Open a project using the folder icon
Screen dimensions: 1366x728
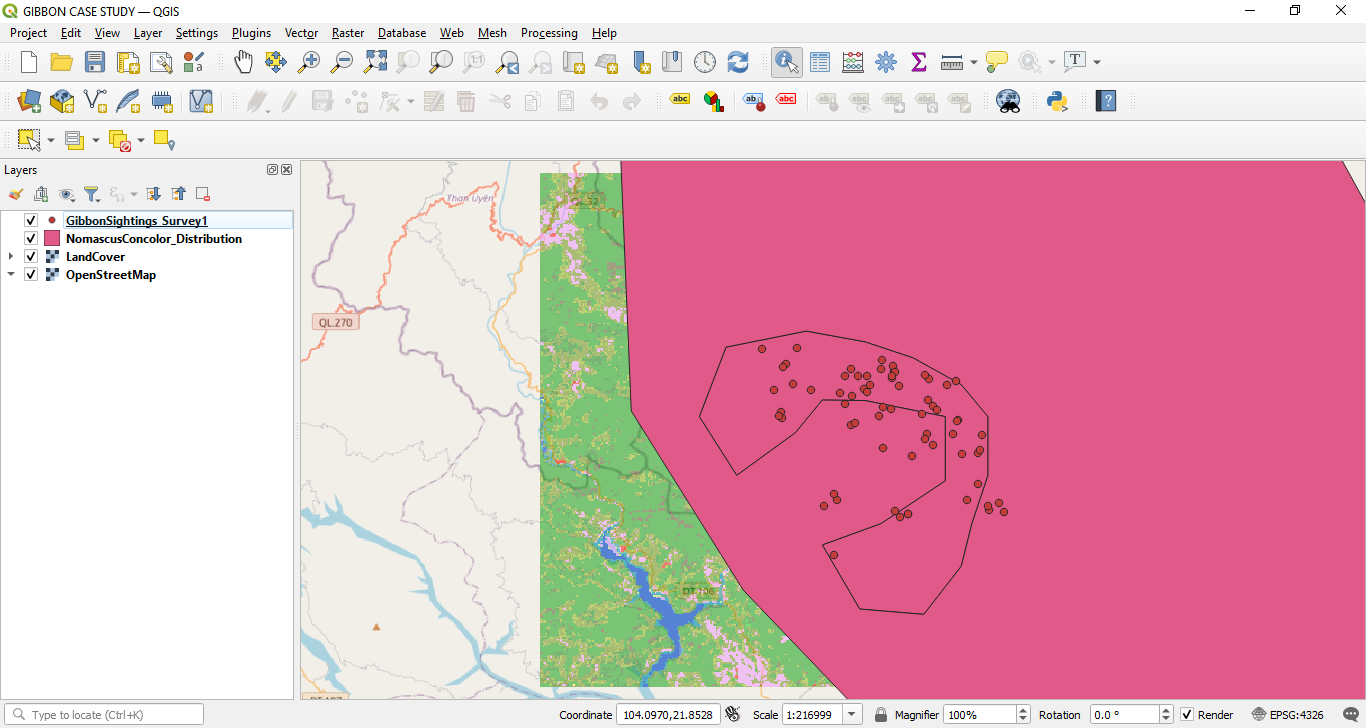pyautogui.click(x=62, y=62)
